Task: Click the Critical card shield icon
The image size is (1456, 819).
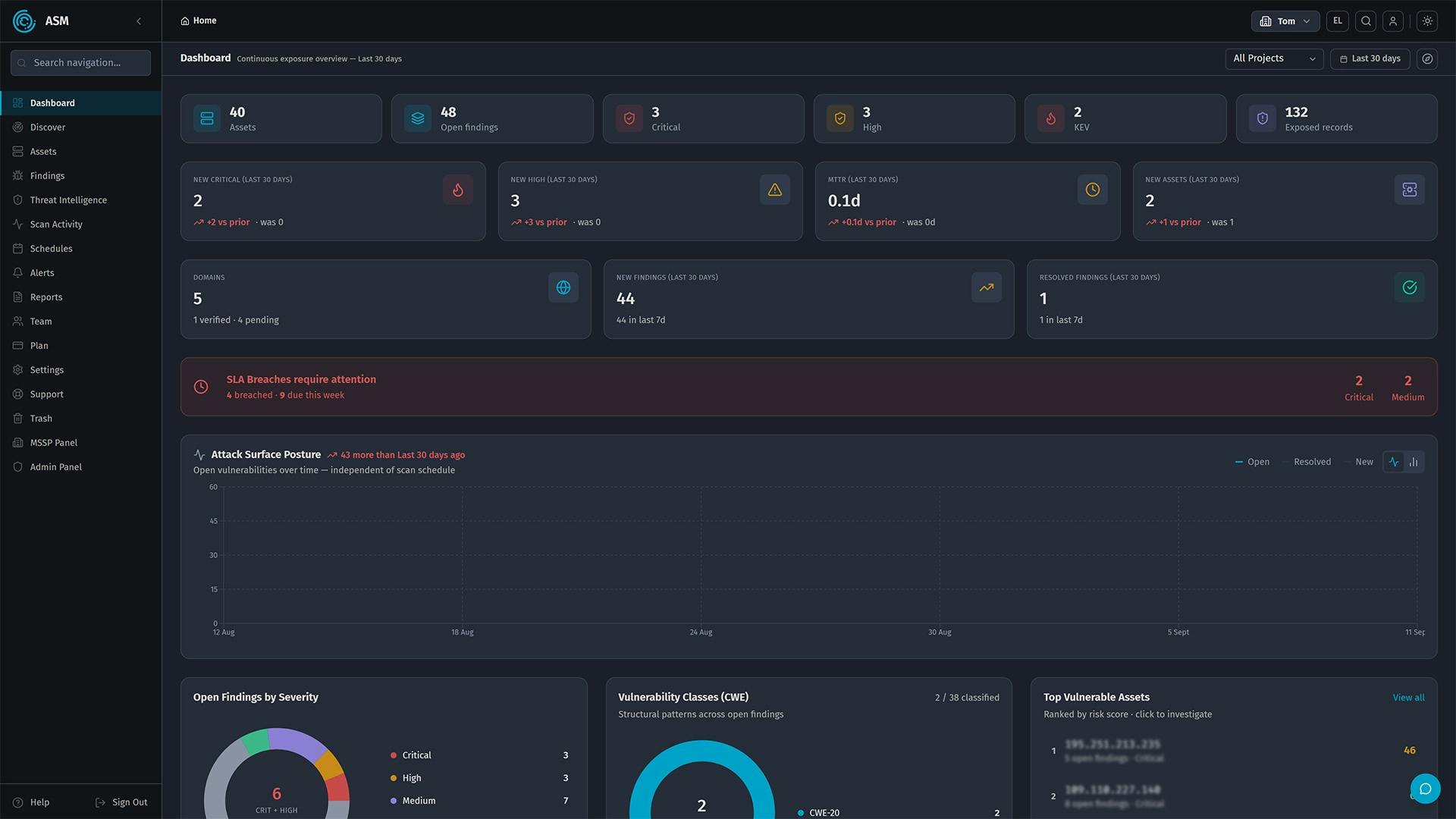Action: tap(629, 118)
